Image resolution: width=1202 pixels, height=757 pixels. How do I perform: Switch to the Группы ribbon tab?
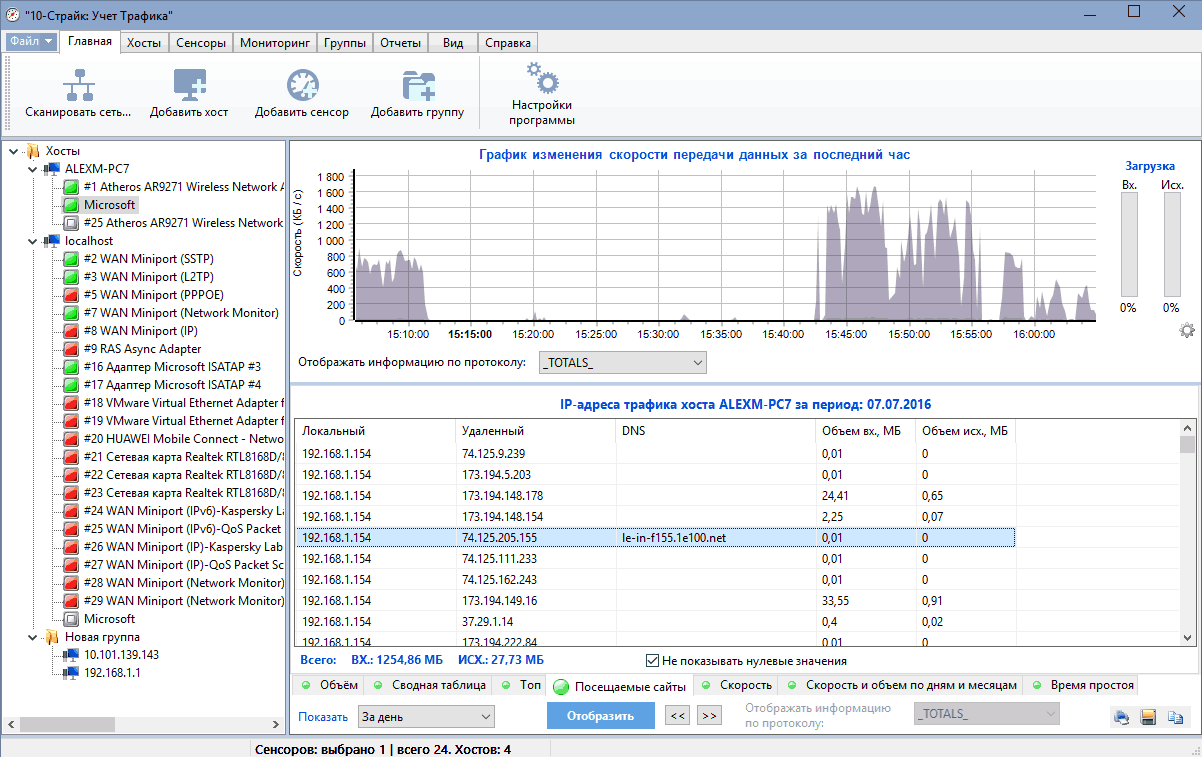pyautogui.click(x=345, y=43)
